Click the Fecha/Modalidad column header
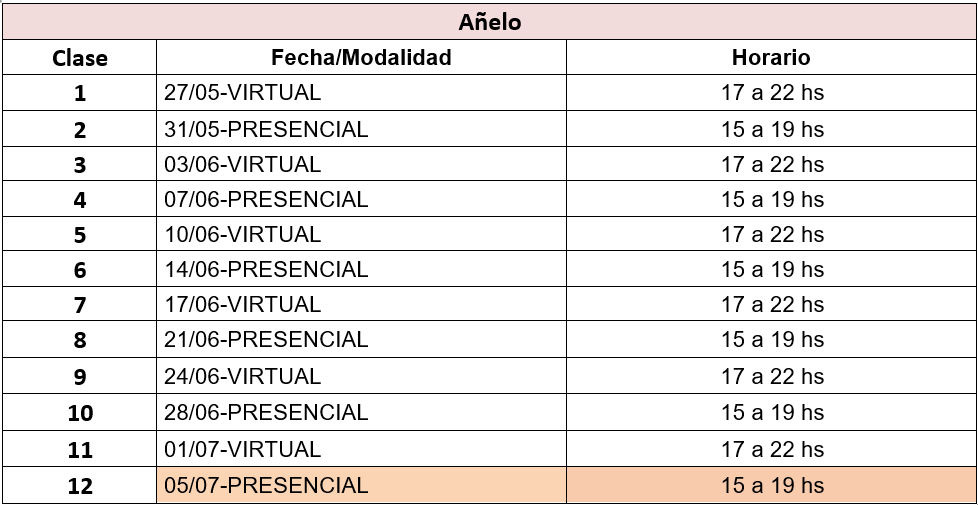 pyautogui.click(x=361, y=57)
